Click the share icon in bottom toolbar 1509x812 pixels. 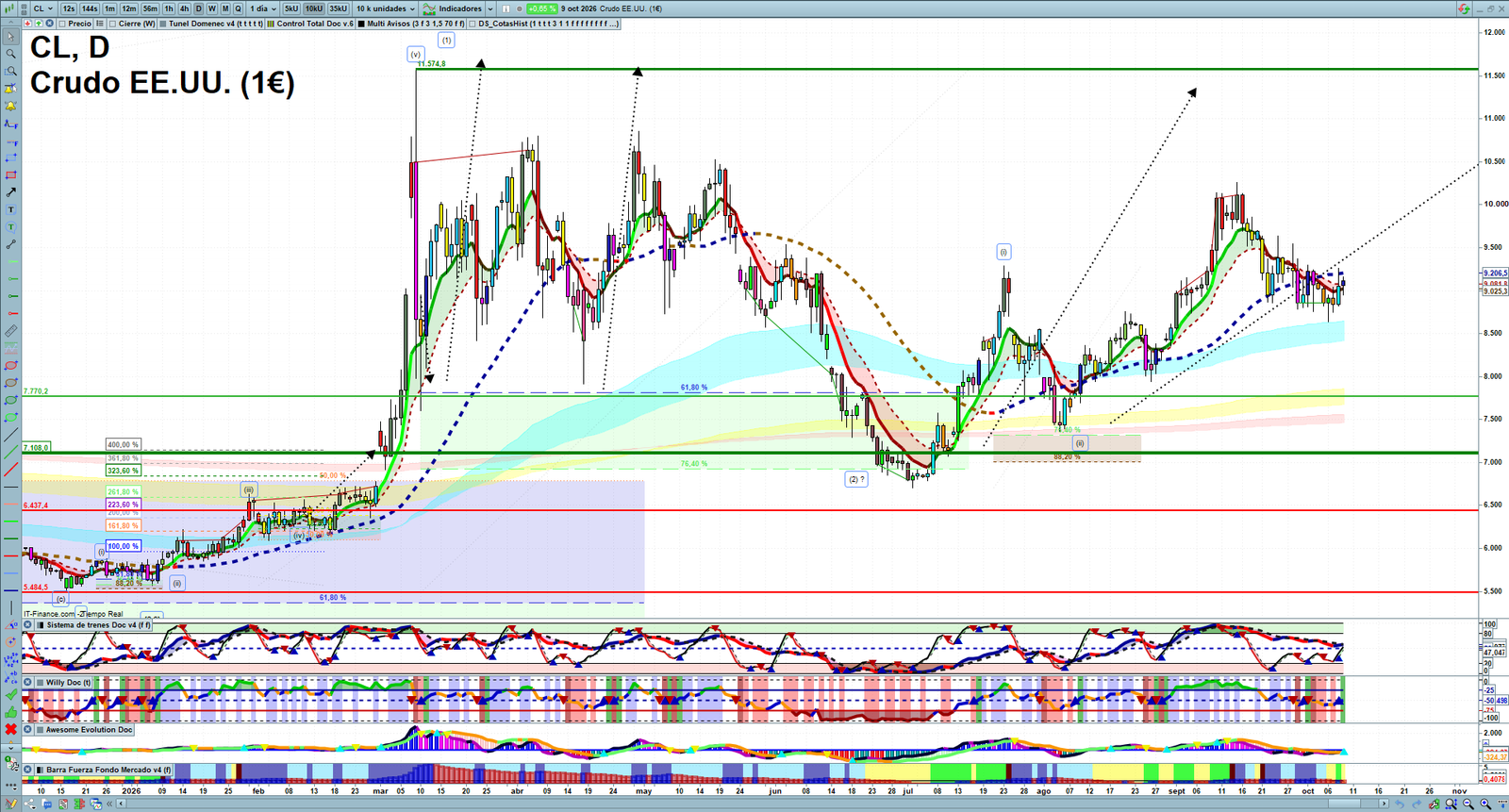(29, 804)
